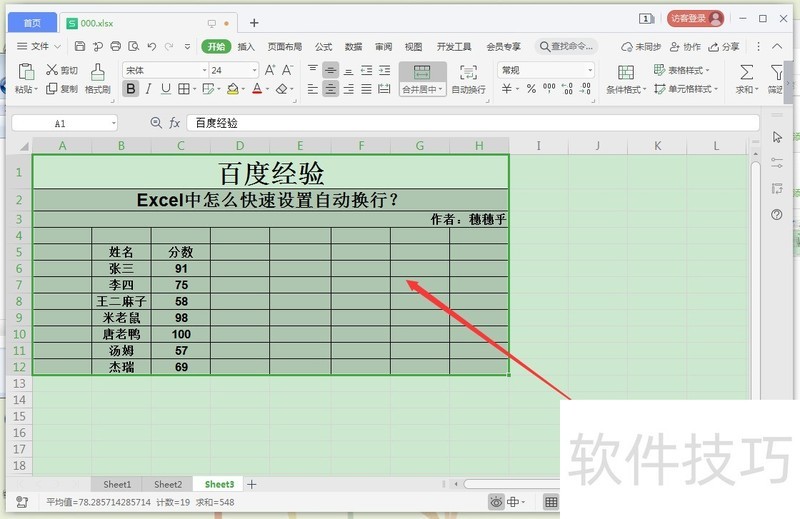
Task: Toggle 自动换行 wrap text
Action: point(468,79)
